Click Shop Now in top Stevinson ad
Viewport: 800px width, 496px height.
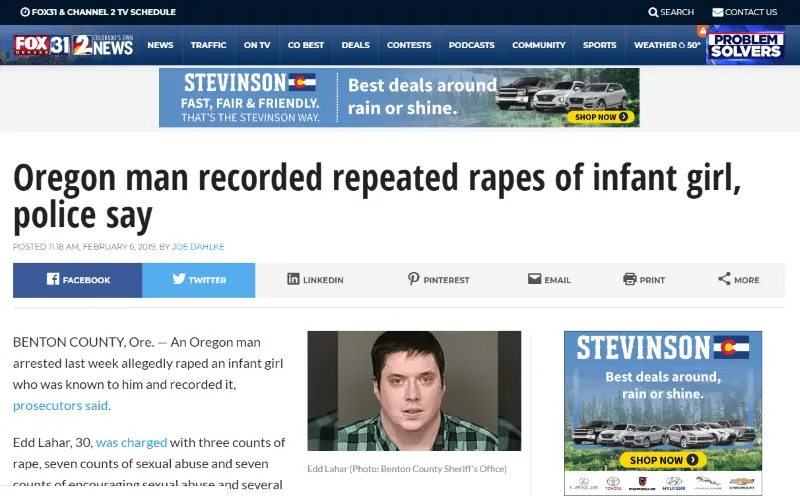602,117
